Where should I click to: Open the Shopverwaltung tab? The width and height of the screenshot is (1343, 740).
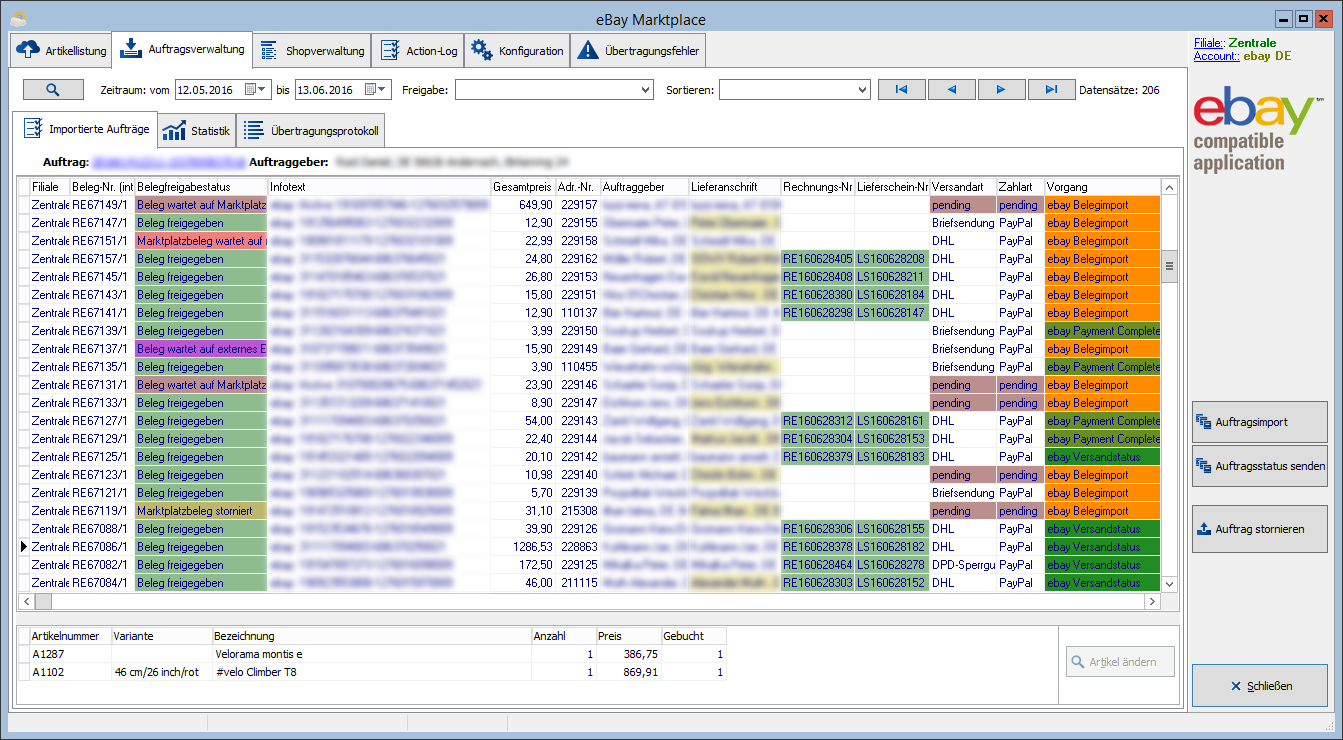(311, 51)
